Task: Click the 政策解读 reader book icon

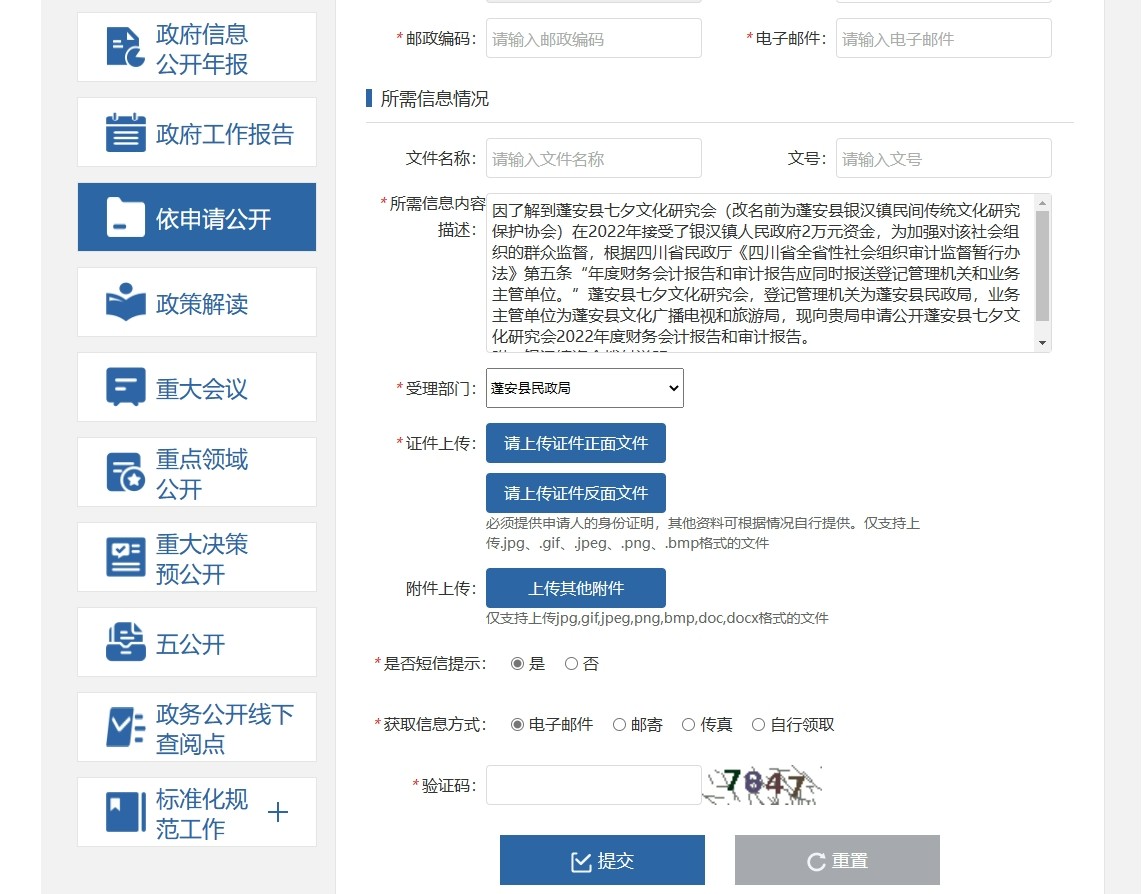Action: click(x=126, y=303)
